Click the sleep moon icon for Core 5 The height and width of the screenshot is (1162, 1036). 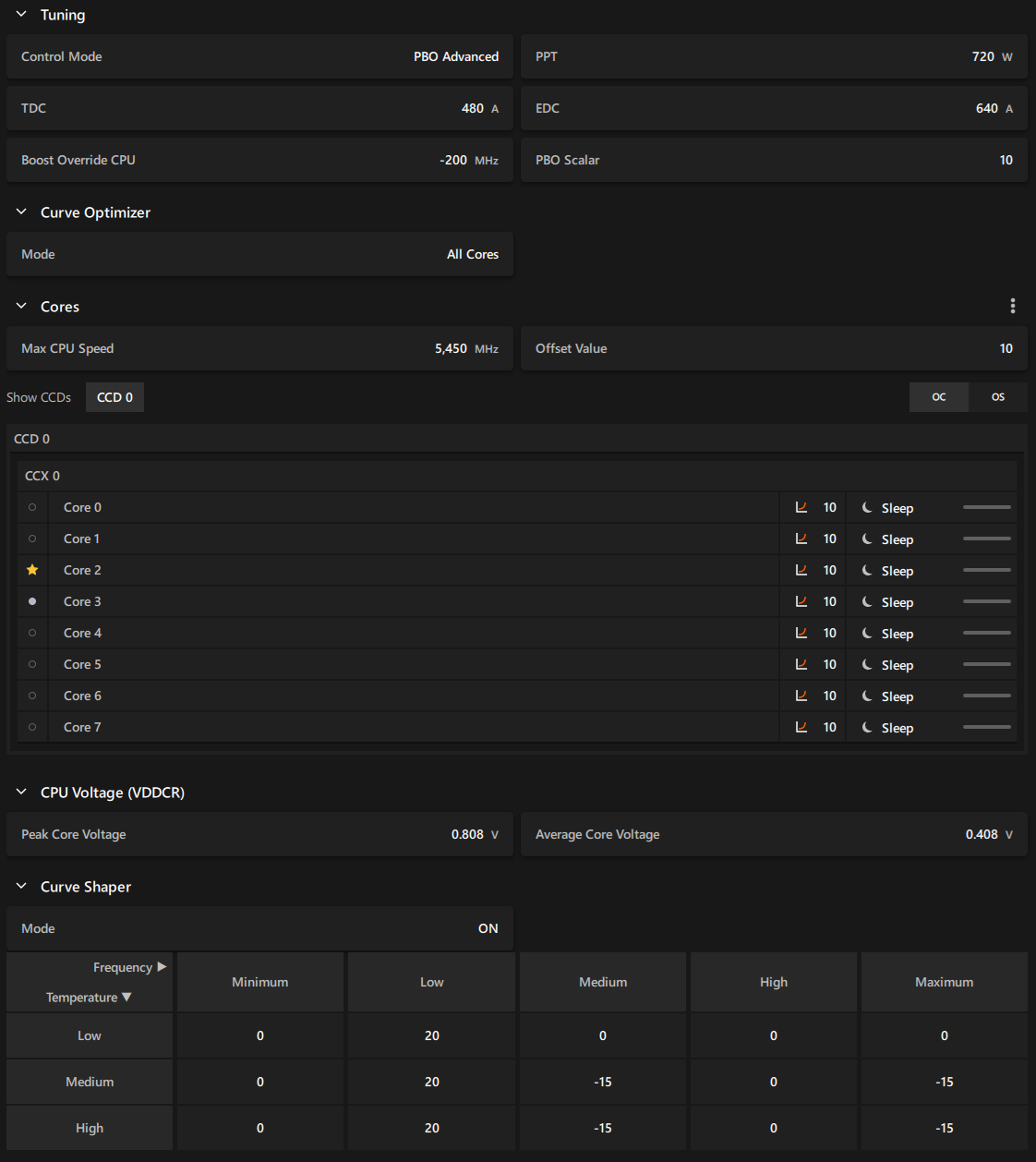867,664
